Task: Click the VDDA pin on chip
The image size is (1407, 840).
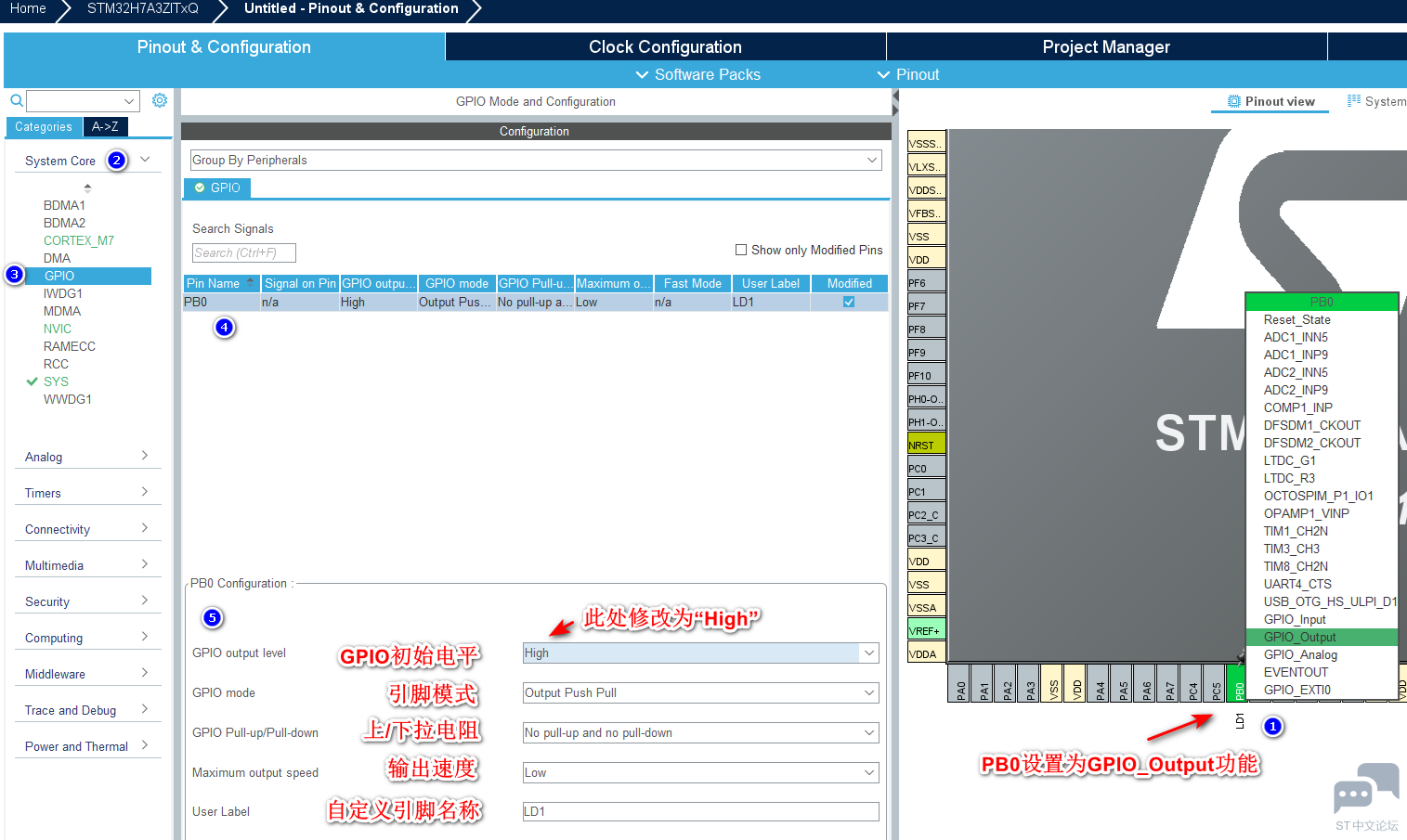Action: [x=926, y=653]
